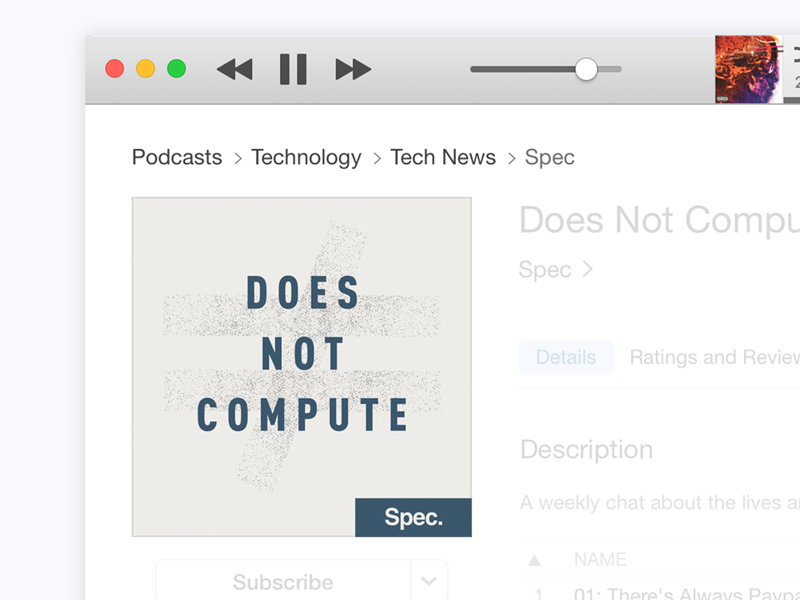Click the volume slider handle

585,68
